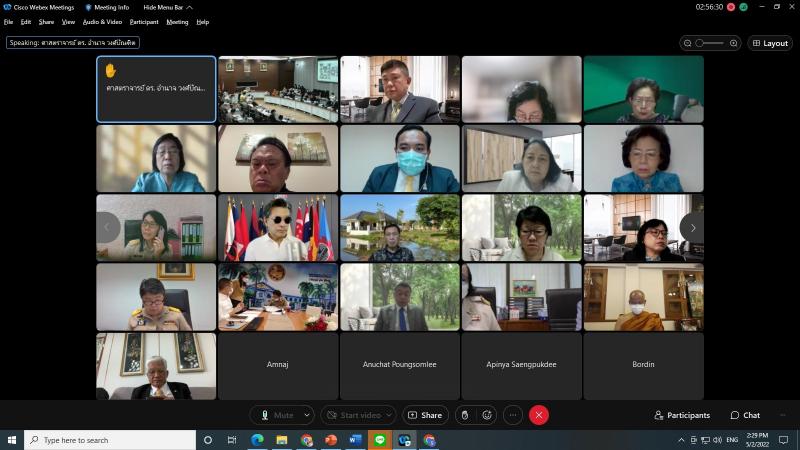Open the View menu
This screenshot has height=450, width=800.
(68, 22)
